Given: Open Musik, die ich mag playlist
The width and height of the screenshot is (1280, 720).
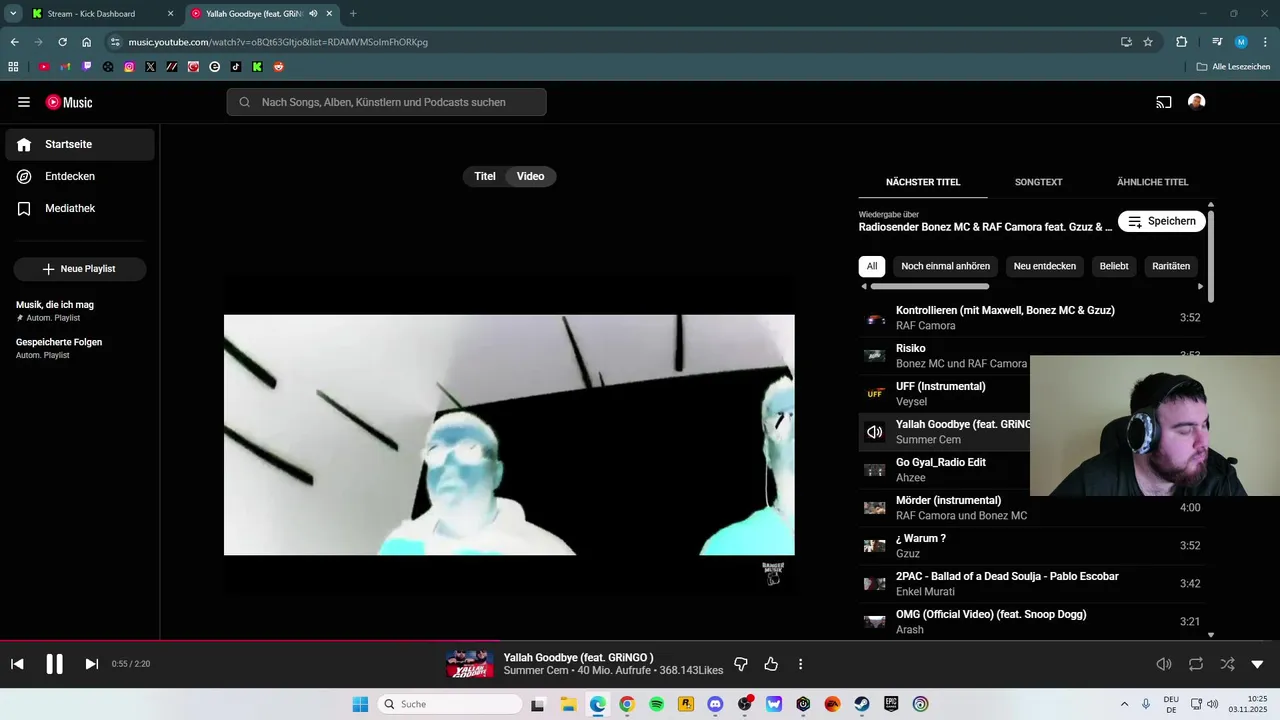Looking at the screenshot, I should click(x=80, y=311).
